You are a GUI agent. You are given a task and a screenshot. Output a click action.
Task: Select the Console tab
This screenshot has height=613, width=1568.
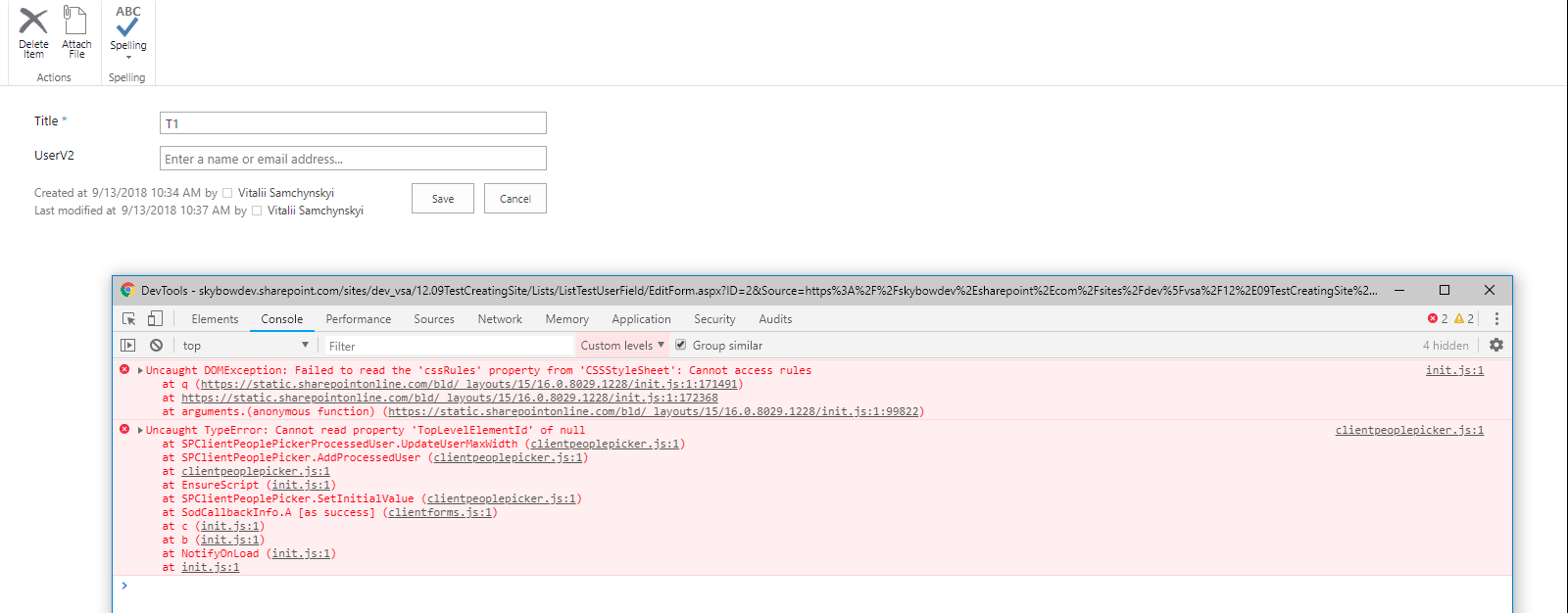click(282, 319)
